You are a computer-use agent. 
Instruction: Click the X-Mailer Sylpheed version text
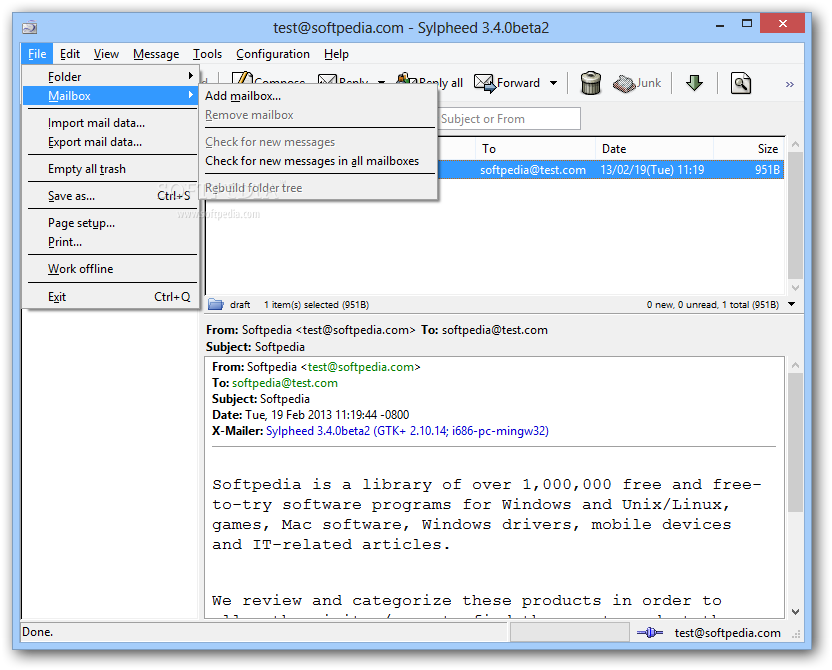407,431
